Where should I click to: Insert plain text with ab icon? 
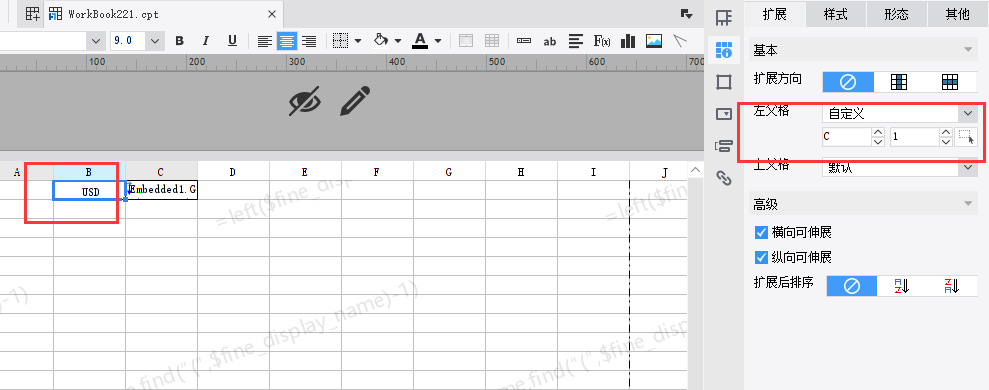pos(550,42)
